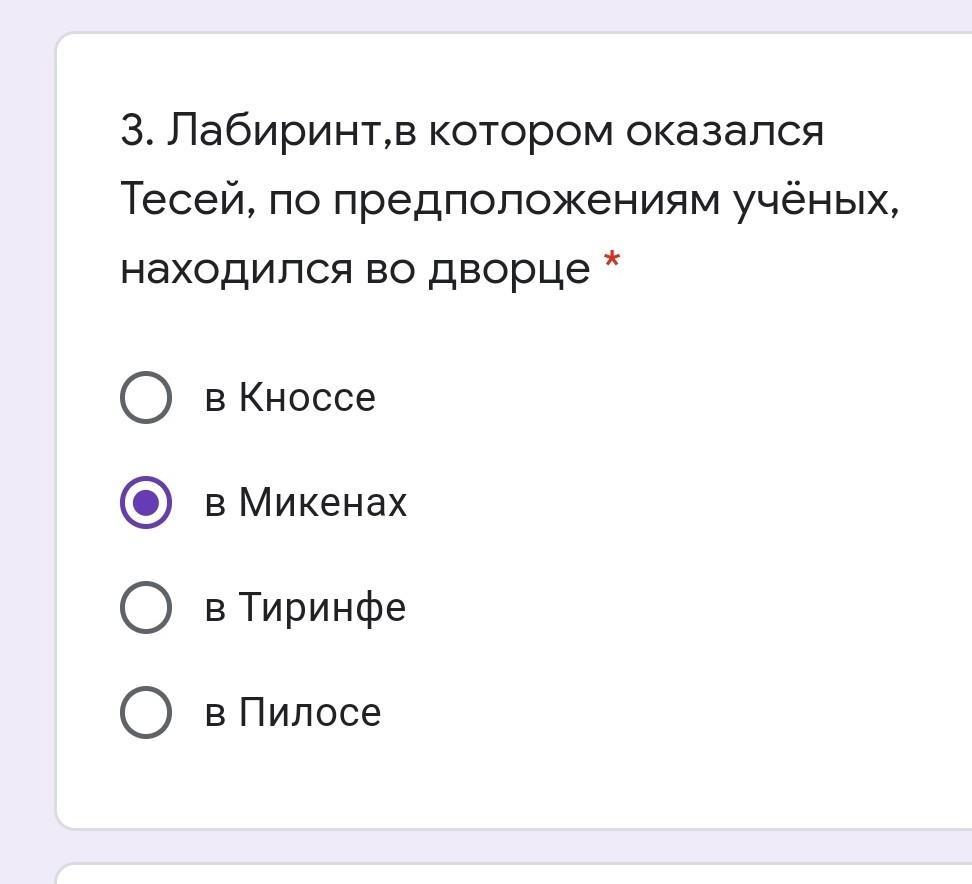
Task: Click the red required asterisk
Action: pos(612,264)
